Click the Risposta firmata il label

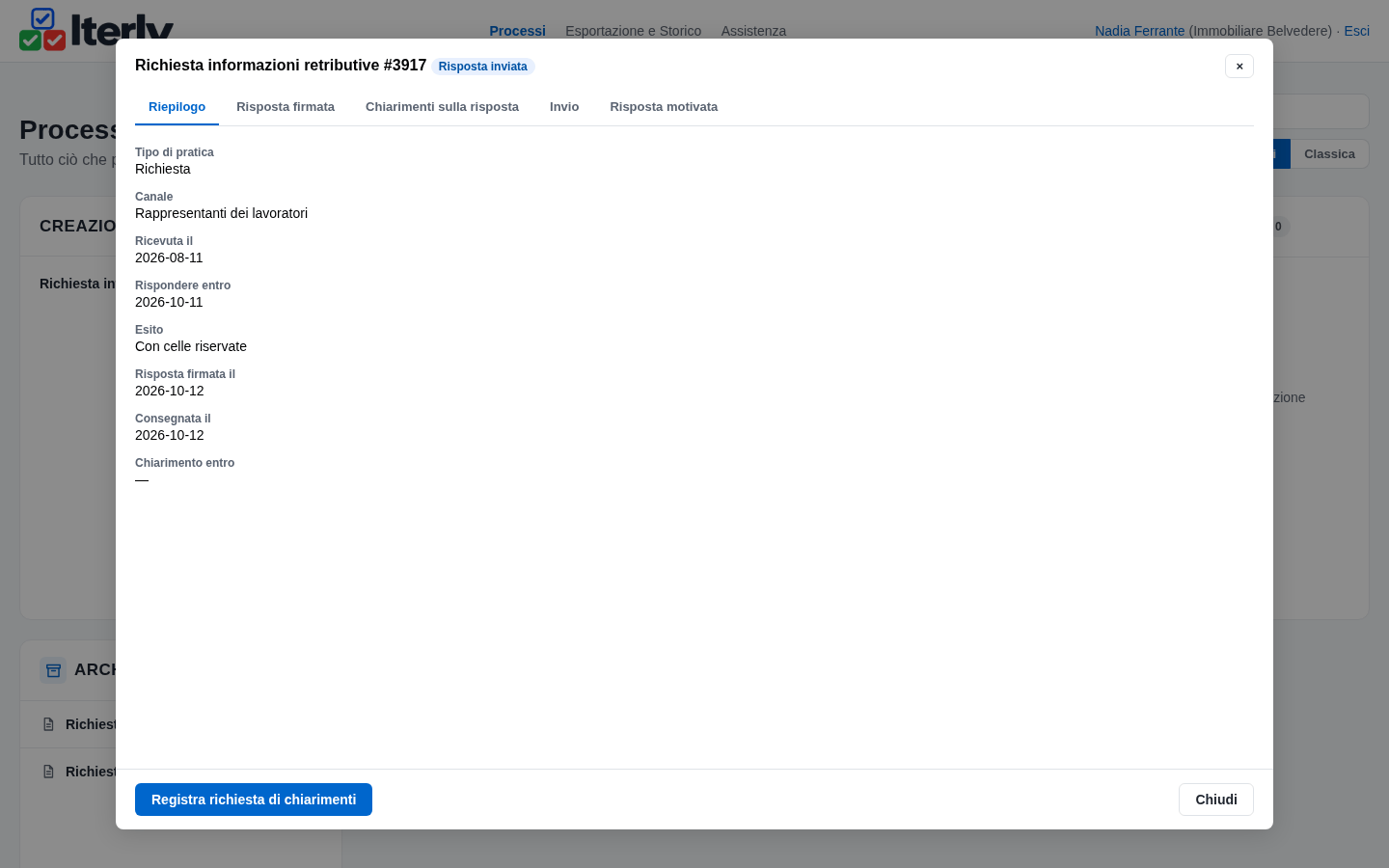click(x=185, y=374)
